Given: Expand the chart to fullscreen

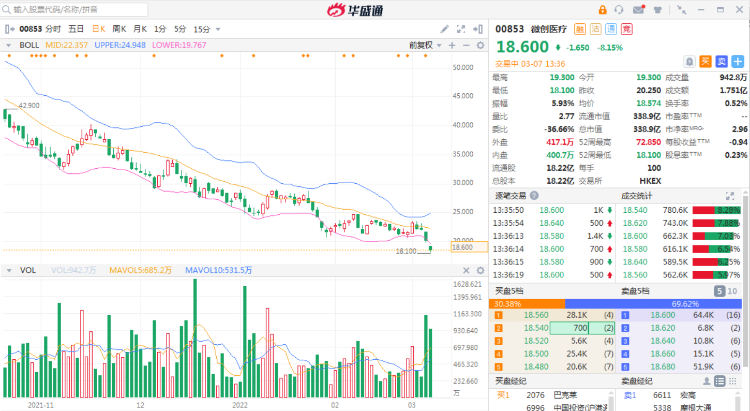Looking at the screenshot, I should (461, 29).
